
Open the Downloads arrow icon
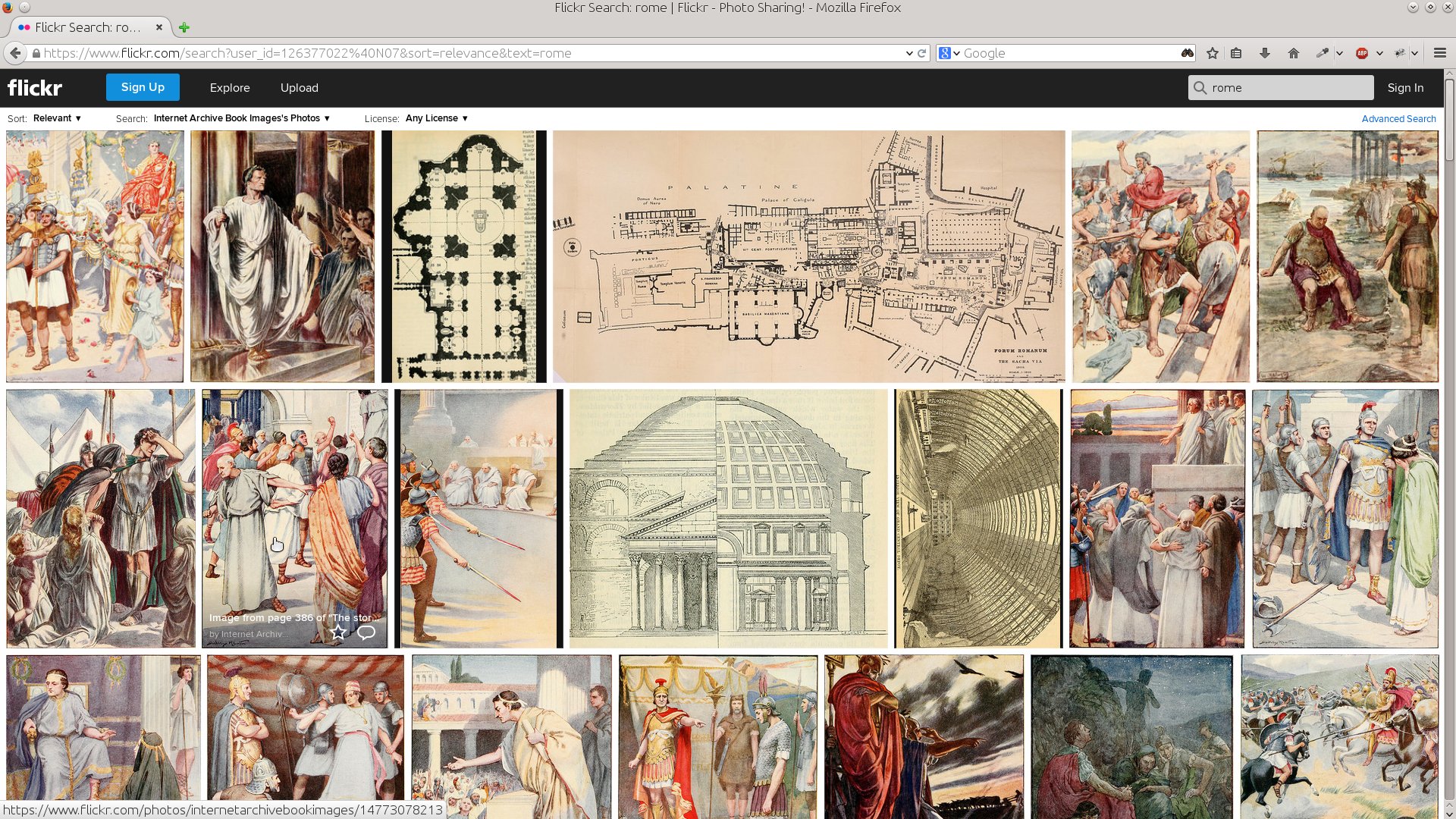coord(1265,53)
